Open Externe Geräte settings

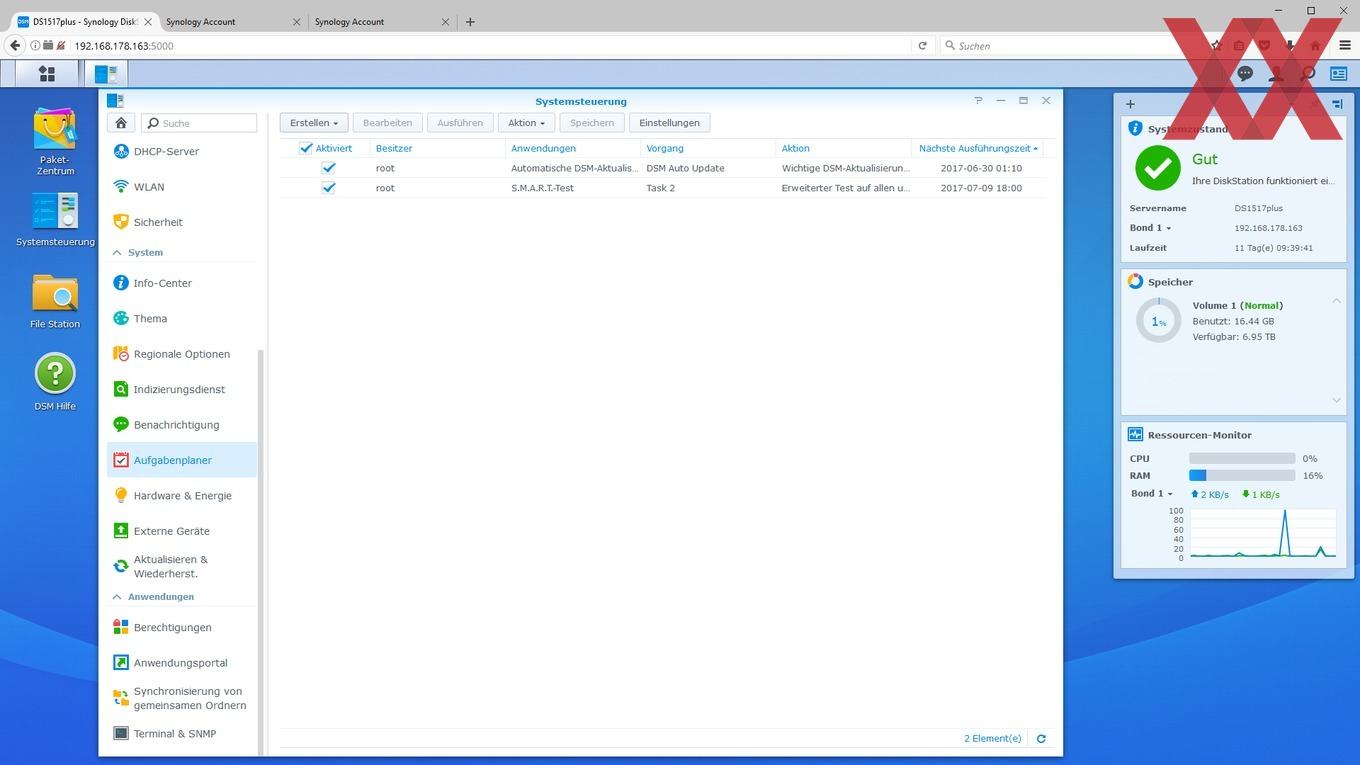pyautogui.click(x=181, y=531)
